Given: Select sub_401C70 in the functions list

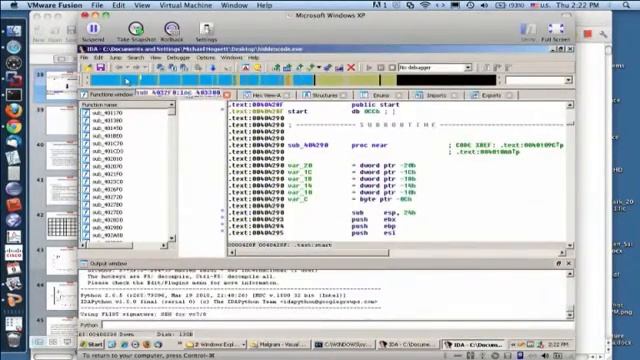Looking at the screenshot, I should [x=107, y=144].
